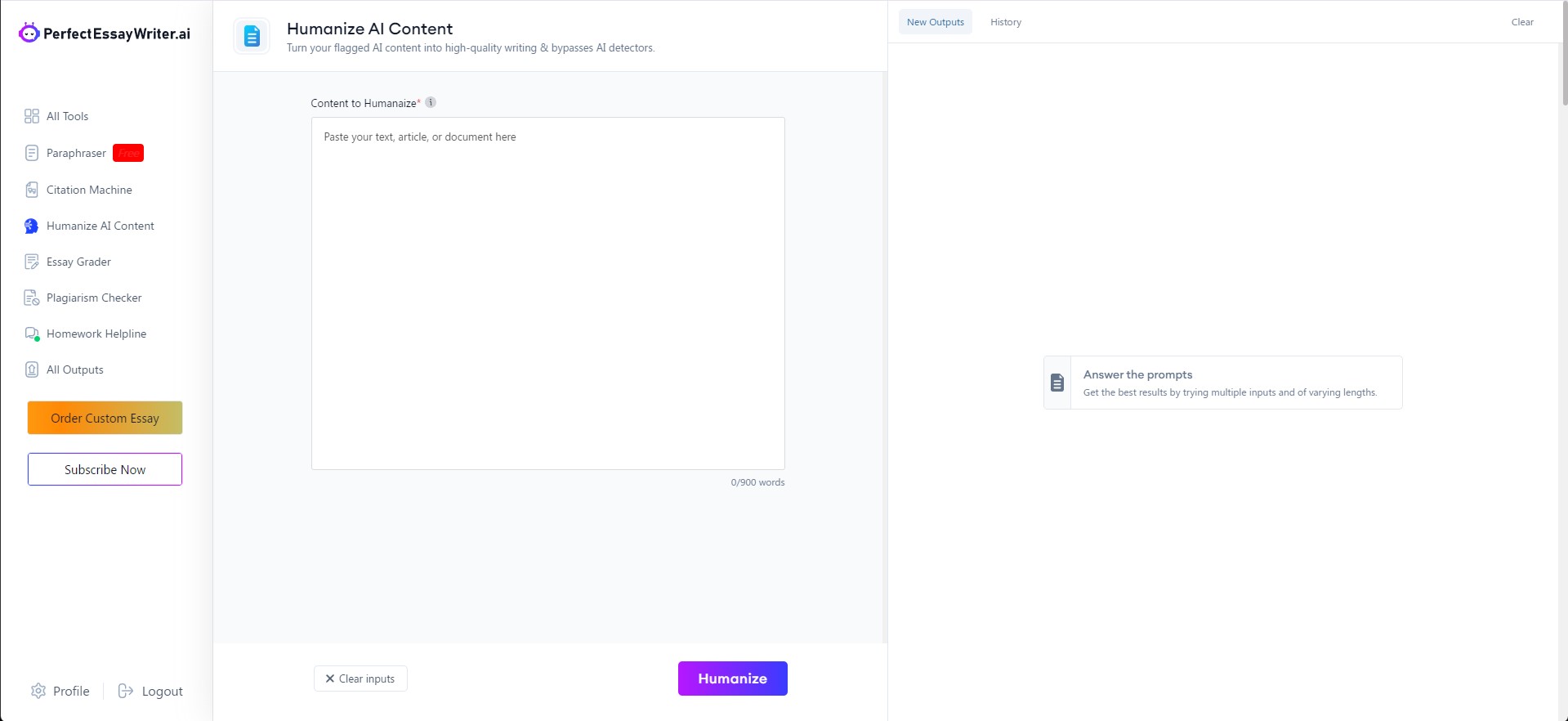This screenshot has width=1568, height=721.
Task: Click the 'Get the best results' hint text
Action: [1230, 392]
